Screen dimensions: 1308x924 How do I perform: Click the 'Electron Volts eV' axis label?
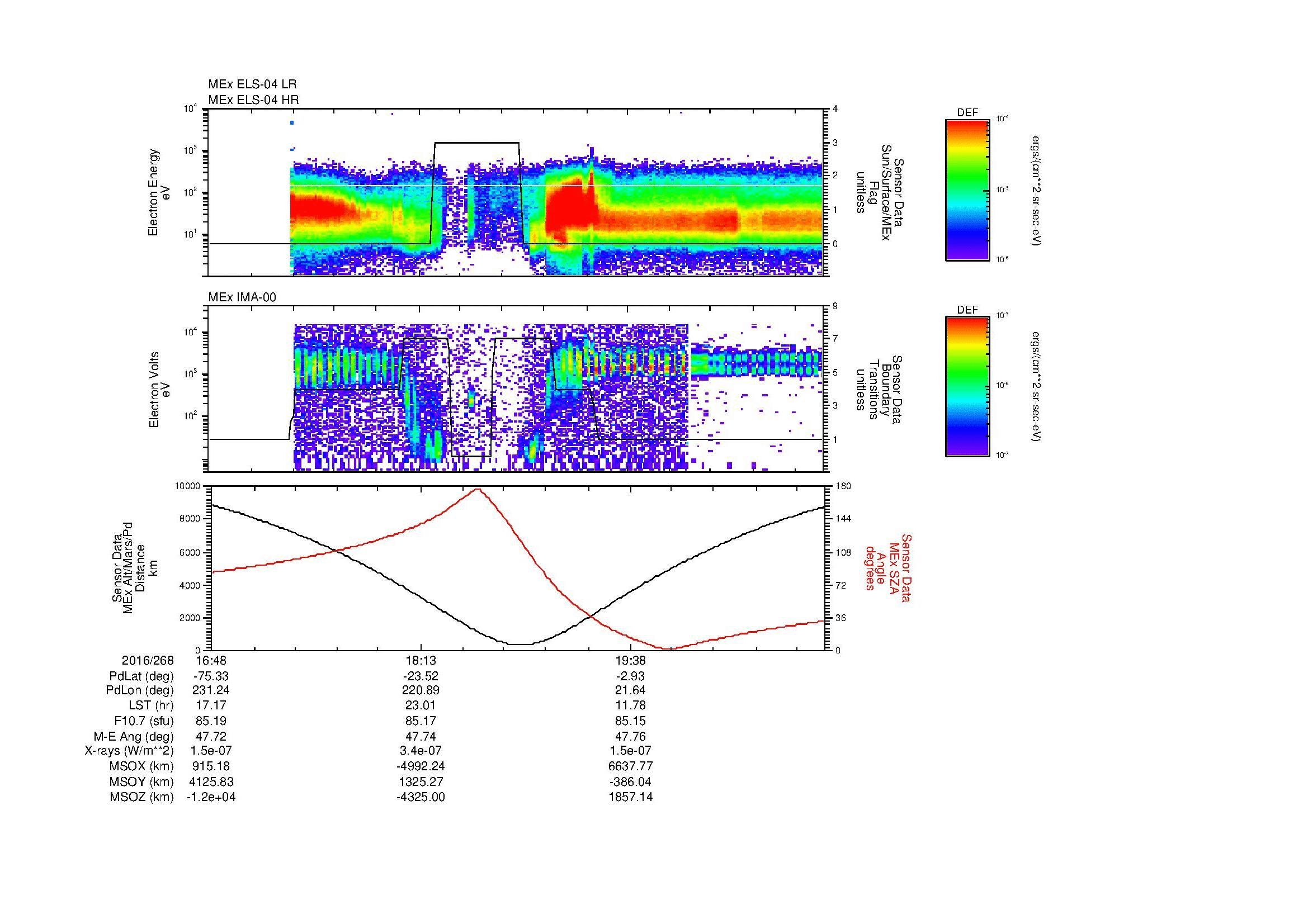click(x=159, y=390)
